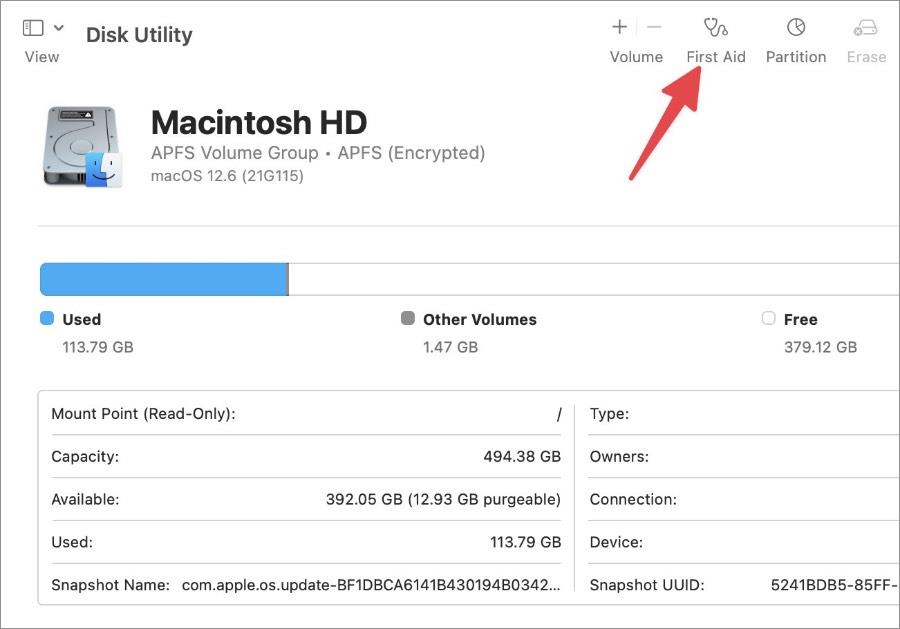Click the Erase label in toolbar

pyautogui.click(x=866, y=57)
